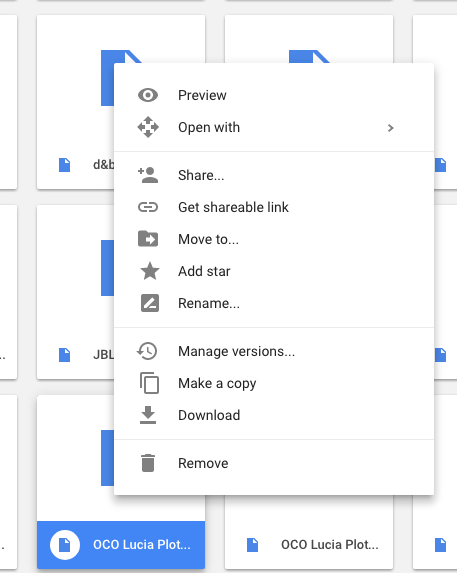The width and height of the screenshot is (457, 573).
Task: Expand the Open with submenu chevron
Action: [x=391, y=128]
